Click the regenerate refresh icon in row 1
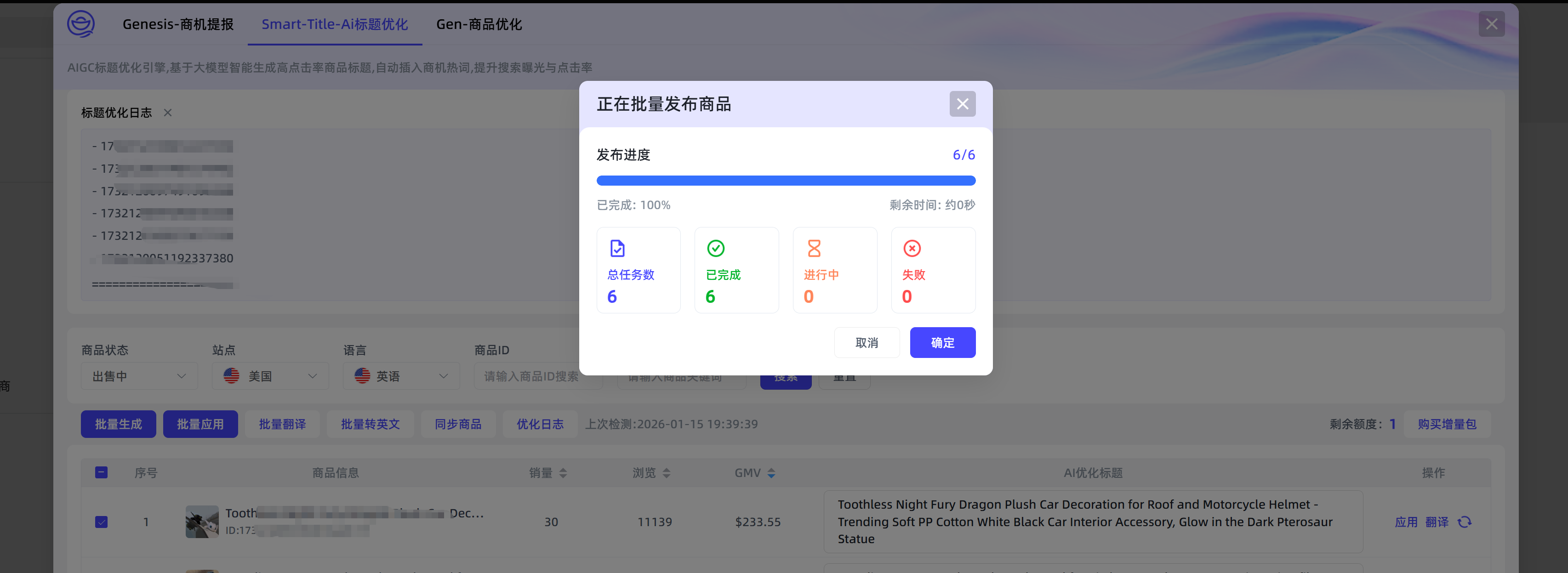 pos(1465,522)
